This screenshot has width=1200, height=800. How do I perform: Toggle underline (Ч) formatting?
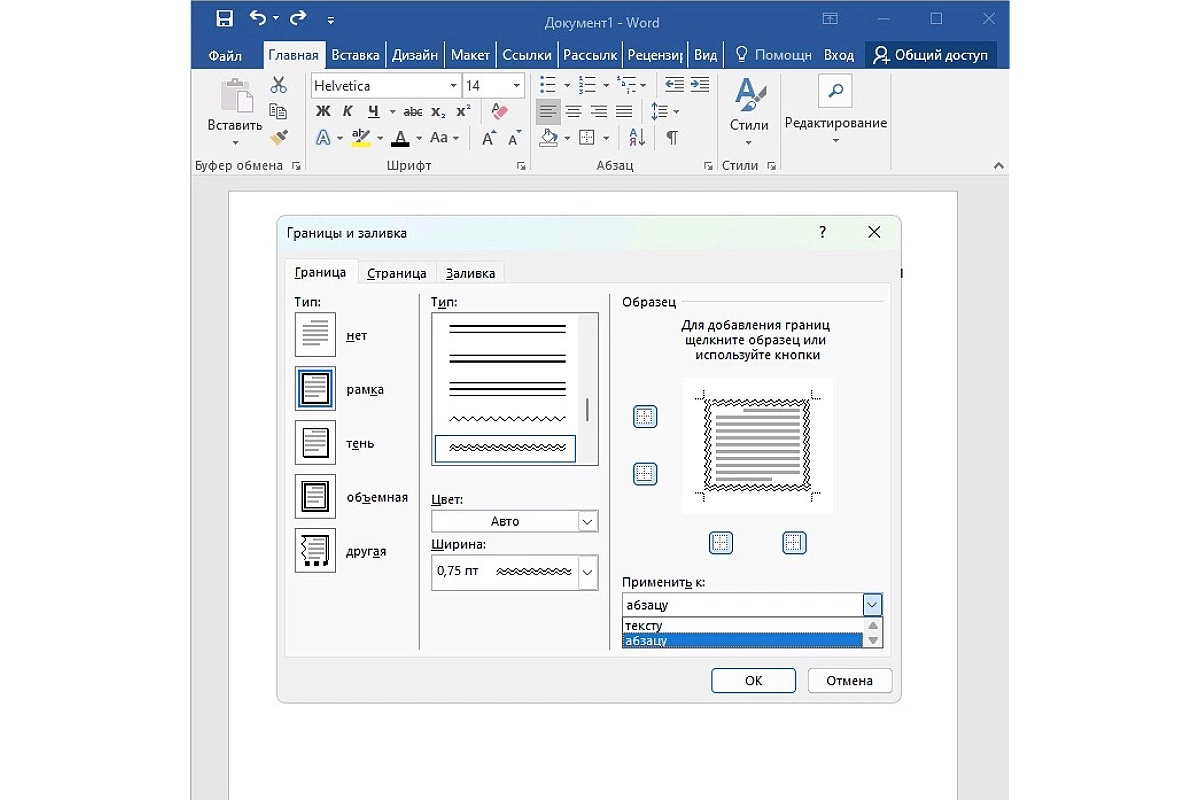point(373,112)
